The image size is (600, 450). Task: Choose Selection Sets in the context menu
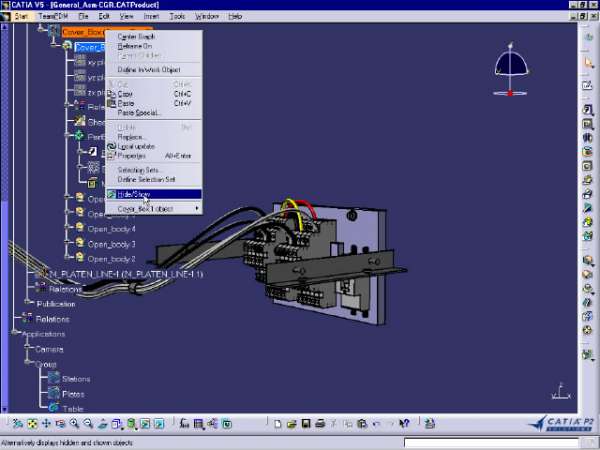click(x=154, y=170)
